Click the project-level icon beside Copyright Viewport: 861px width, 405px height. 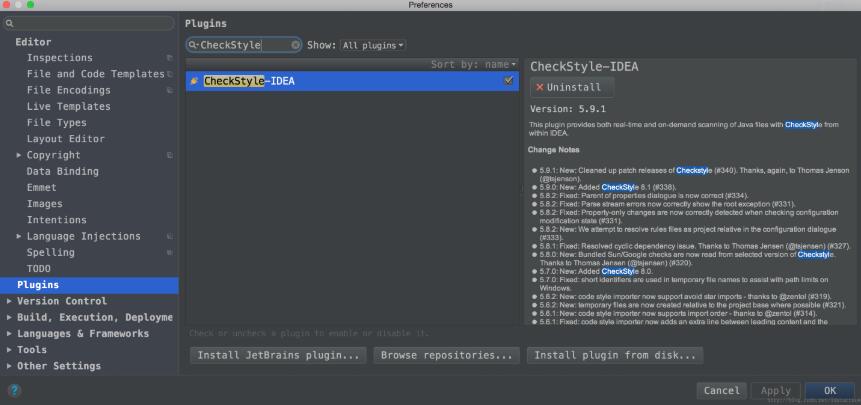[x=169, y=155]
